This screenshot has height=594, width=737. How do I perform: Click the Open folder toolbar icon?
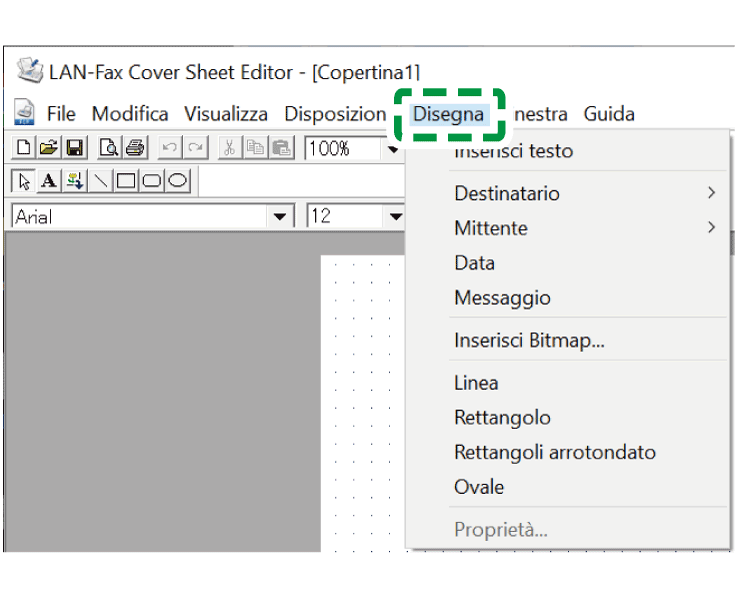pyautogui.click(x=49, y=148)
